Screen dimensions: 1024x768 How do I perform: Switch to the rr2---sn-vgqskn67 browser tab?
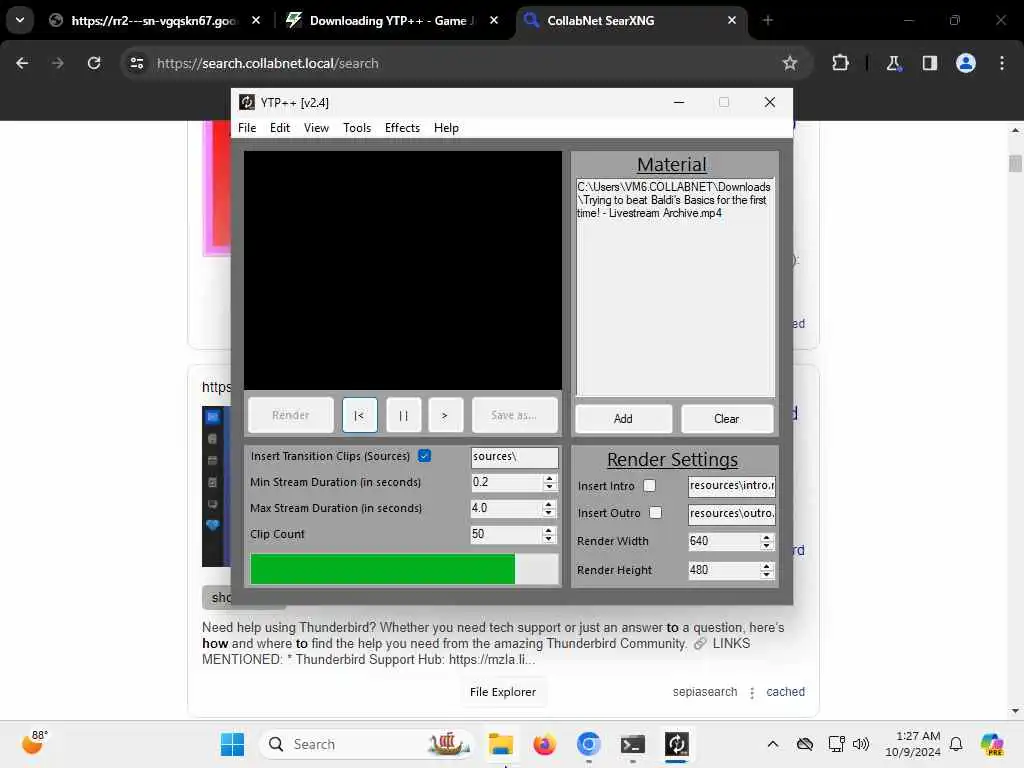(x=153, y=21)
